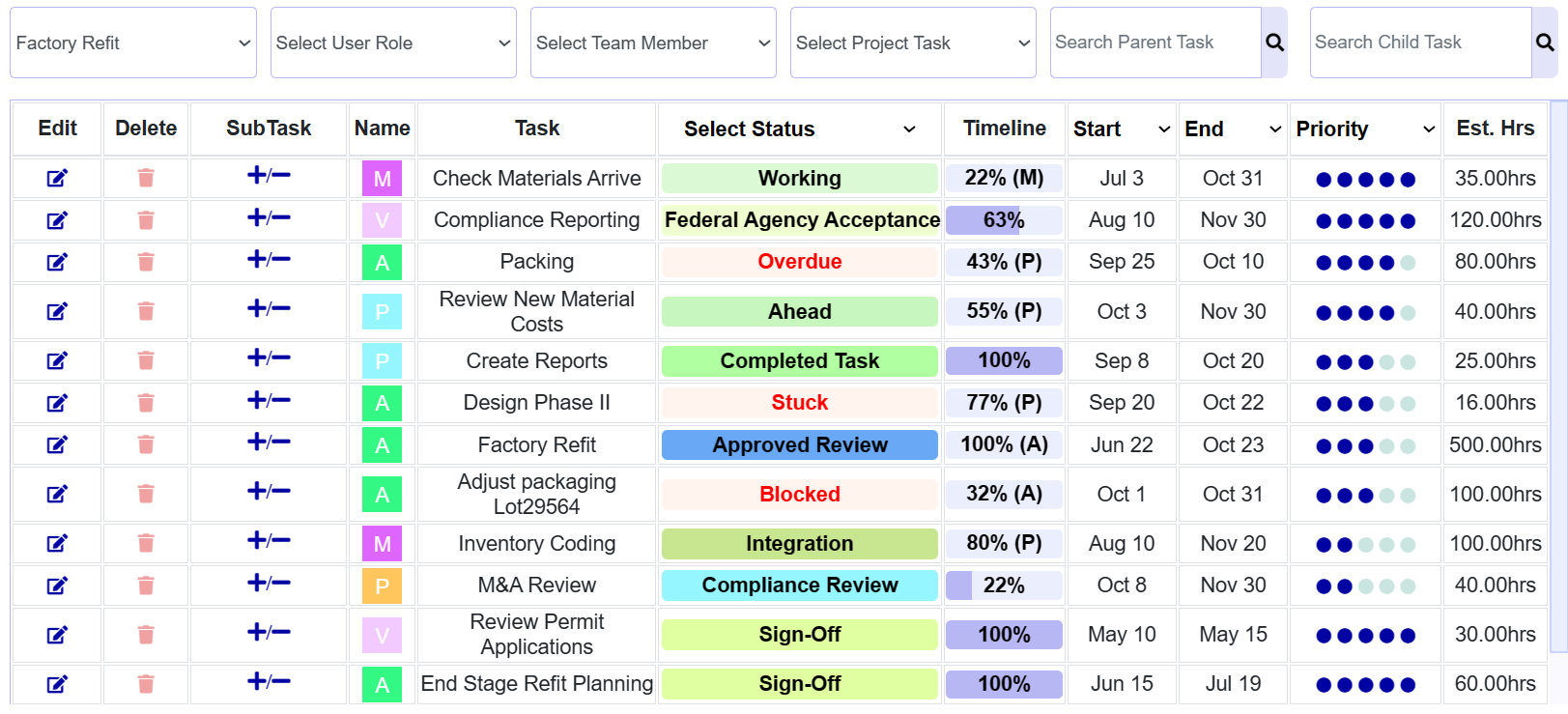The width and height of the screenshot is (1568, 714).
Task: Click the Overdue status of Packing
Action: click(799, 262)
